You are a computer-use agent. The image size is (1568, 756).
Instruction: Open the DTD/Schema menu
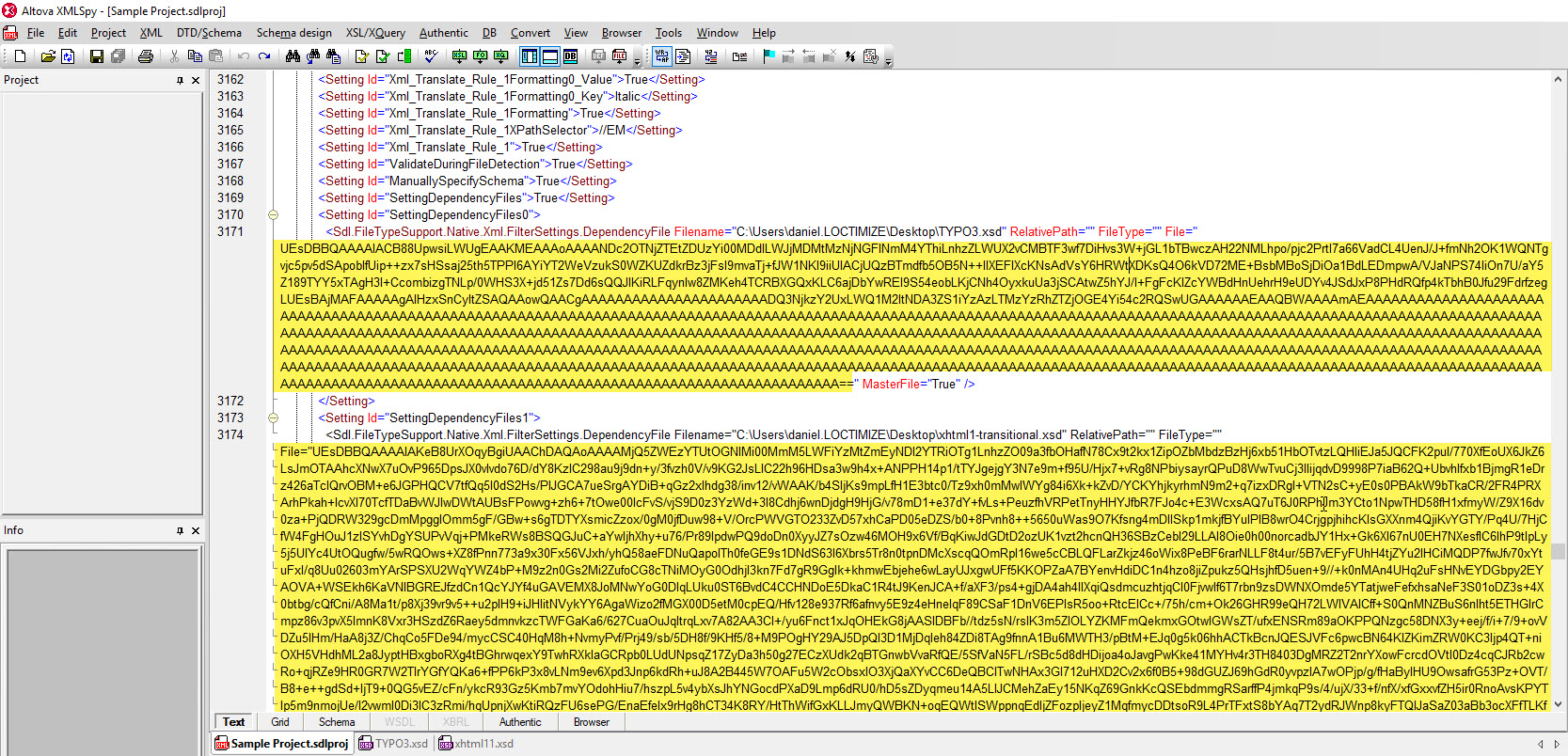point(209,33)
